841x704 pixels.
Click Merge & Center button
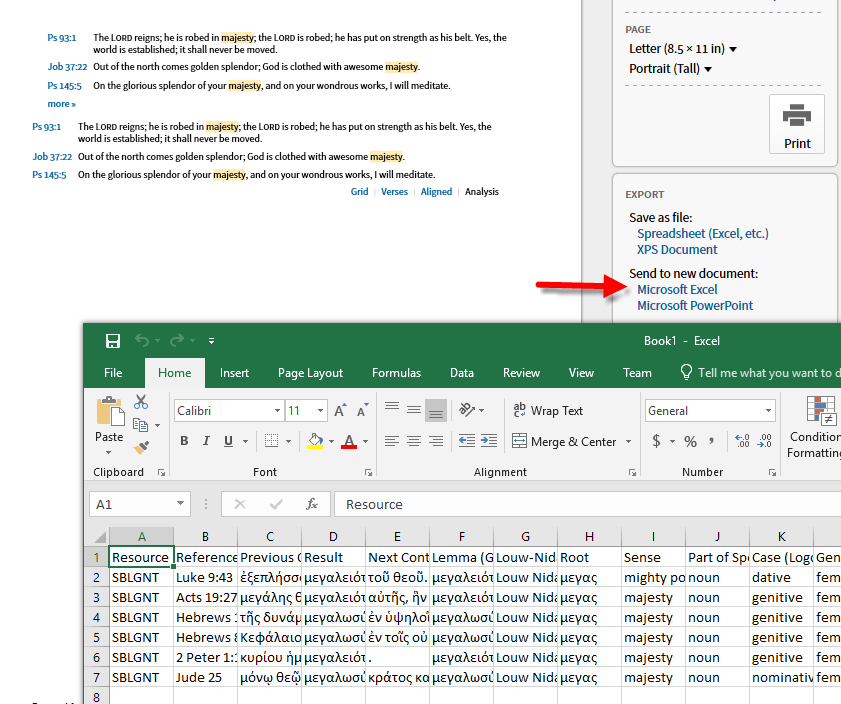[x=564, y=441]
